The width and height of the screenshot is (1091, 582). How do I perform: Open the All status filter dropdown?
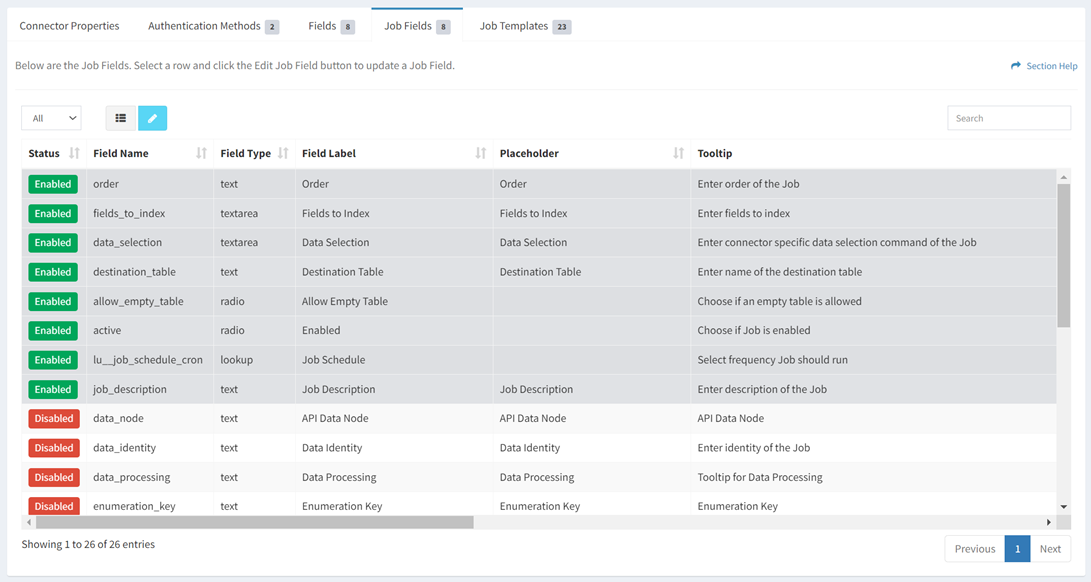(x=51, y=117)
